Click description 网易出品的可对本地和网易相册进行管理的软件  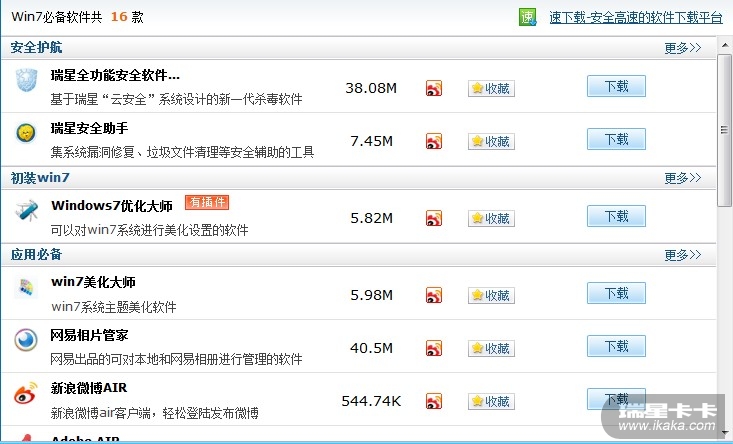176,359
